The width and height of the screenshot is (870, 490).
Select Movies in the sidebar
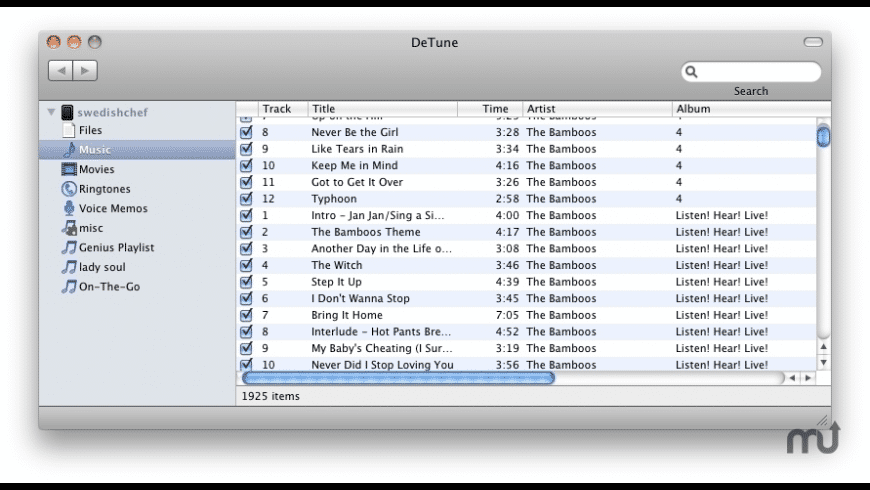97,169
